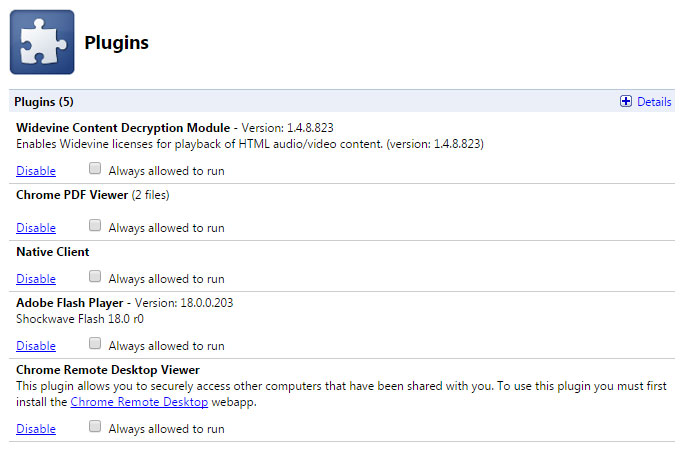684x458 pixels.
Task: Disable the Native Client plugin
Action: pos(36,279)
